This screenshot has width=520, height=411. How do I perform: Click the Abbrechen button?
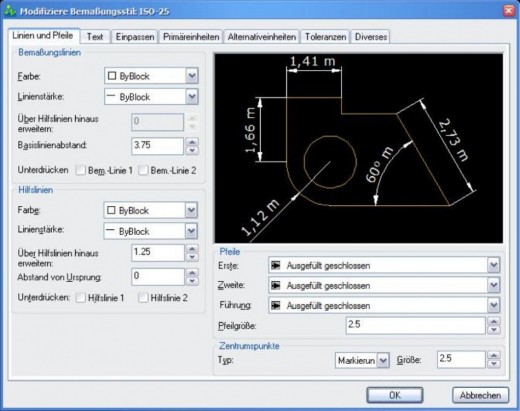click(x=480, y=395)
